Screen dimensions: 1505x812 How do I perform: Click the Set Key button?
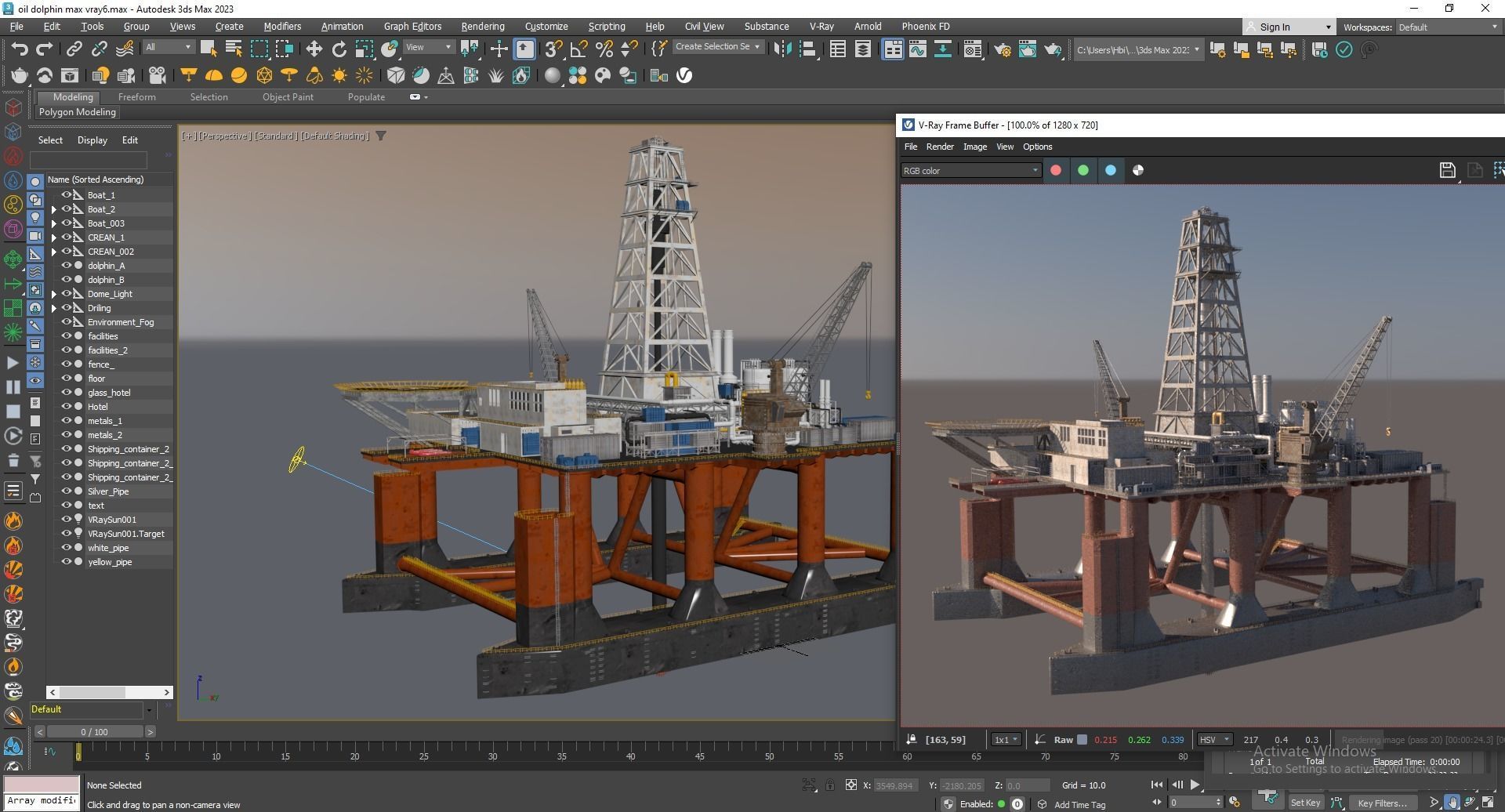pyautogui.click(x=1305, y=803)
